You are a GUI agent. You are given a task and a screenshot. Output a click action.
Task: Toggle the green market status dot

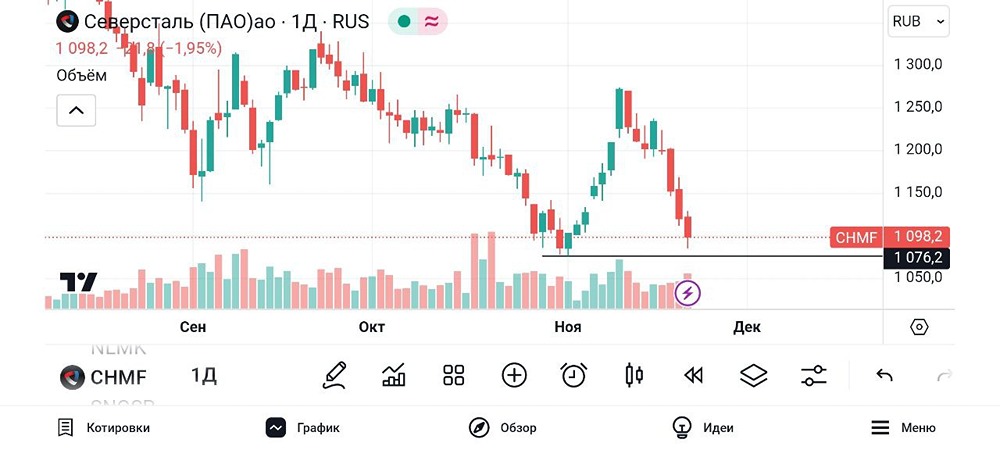pyautogui.click(x=403, y=21)
